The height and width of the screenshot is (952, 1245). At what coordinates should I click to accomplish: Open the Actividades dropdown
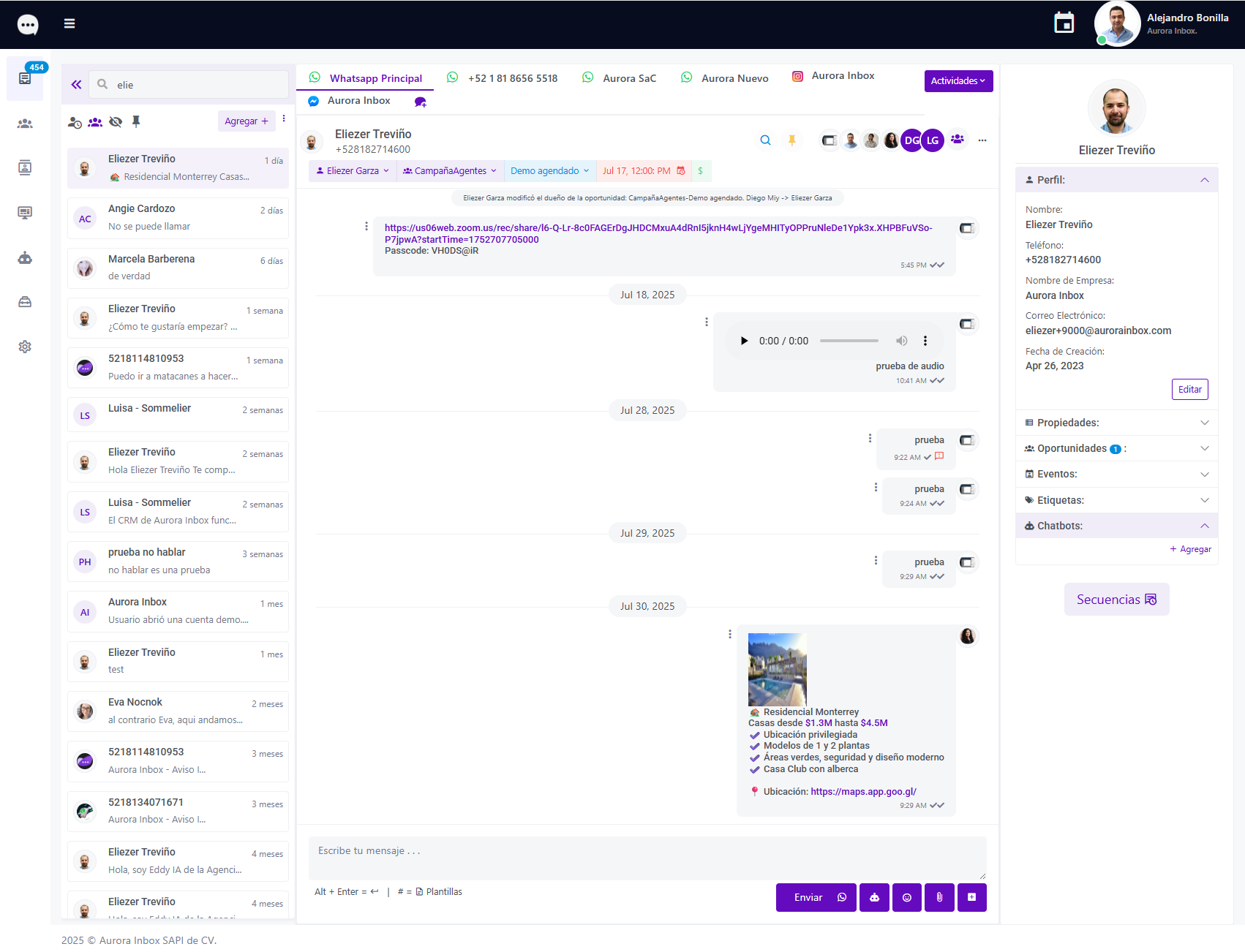click(x=958, y=81)
